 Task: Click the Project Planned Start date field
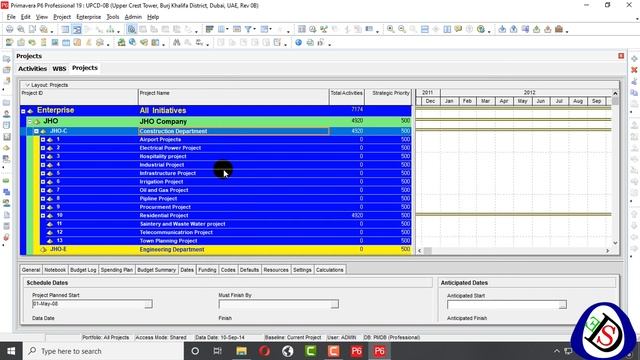point(89,304)
